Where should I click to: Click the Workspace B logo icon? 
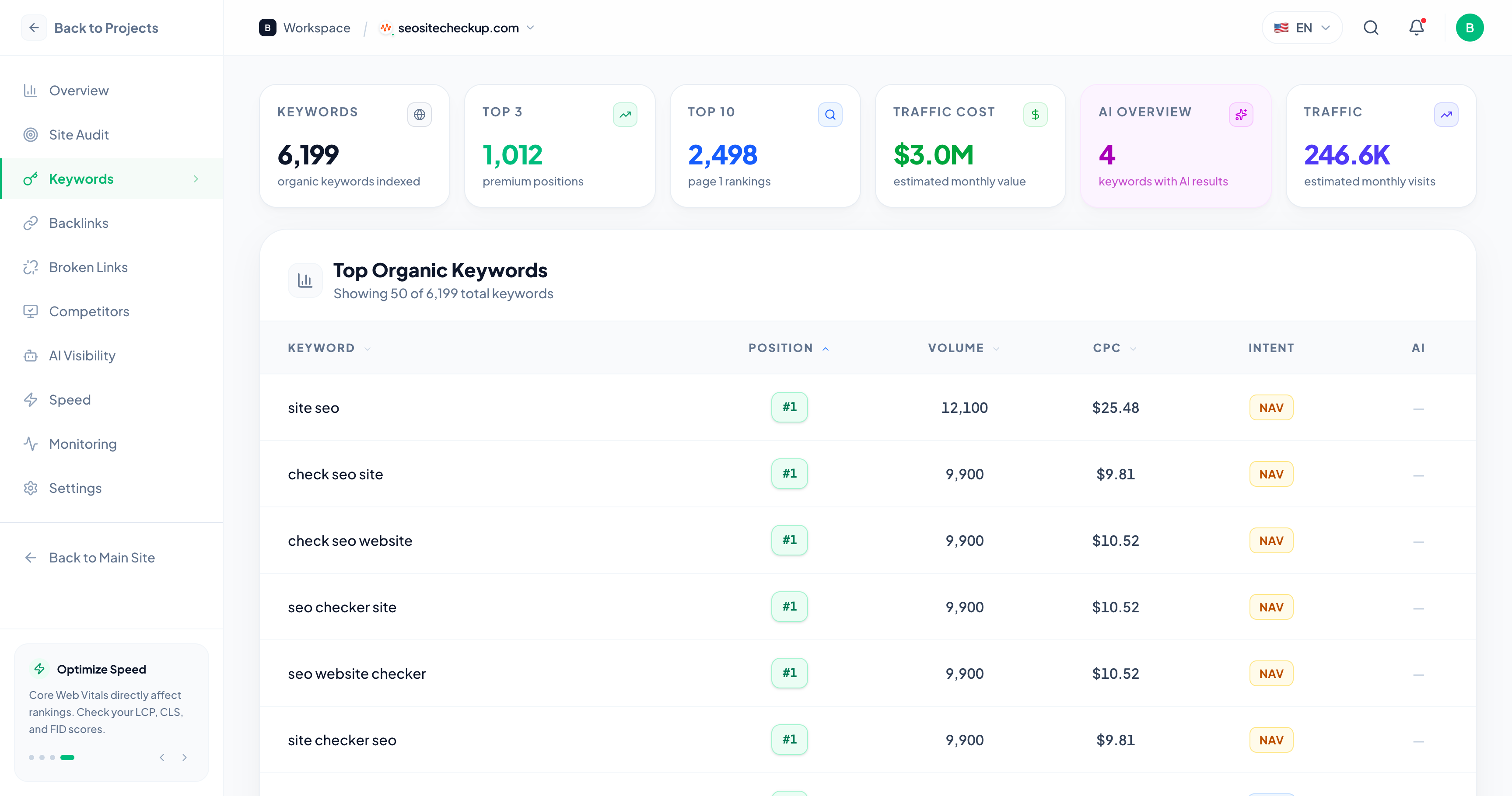(268, 28)
